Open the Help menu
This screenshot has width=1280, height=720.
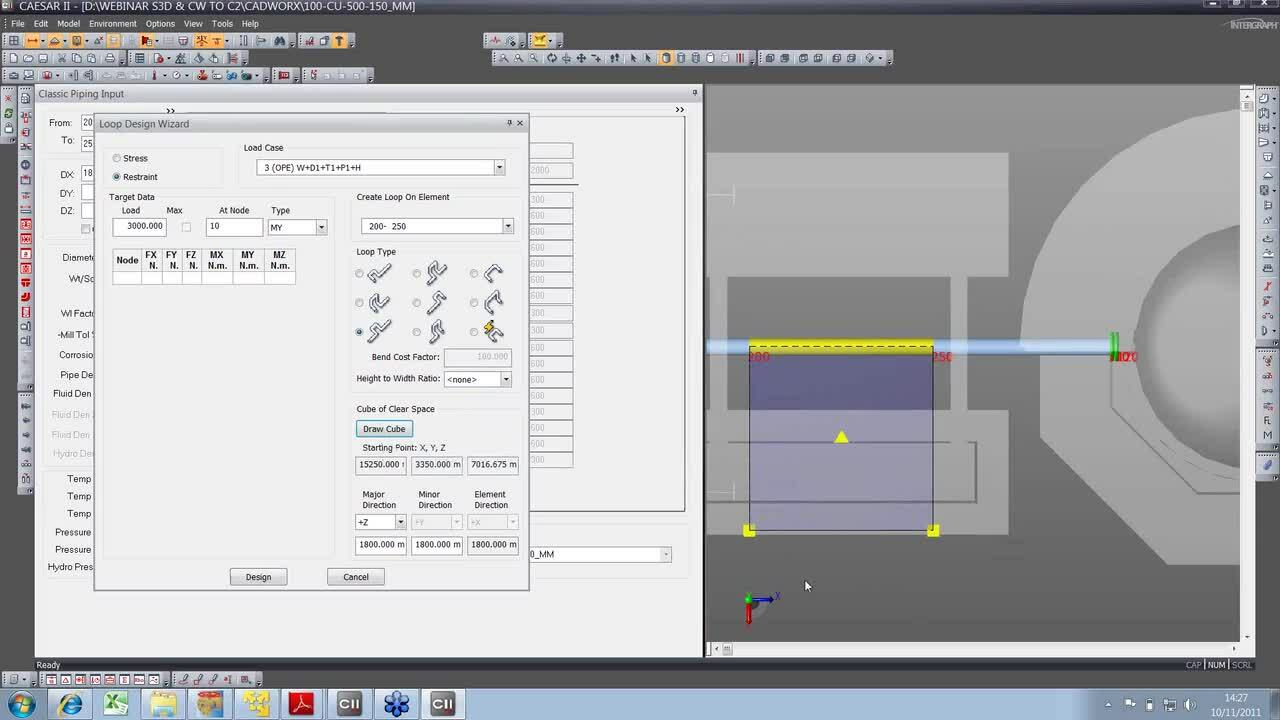[x=250, y=23]
